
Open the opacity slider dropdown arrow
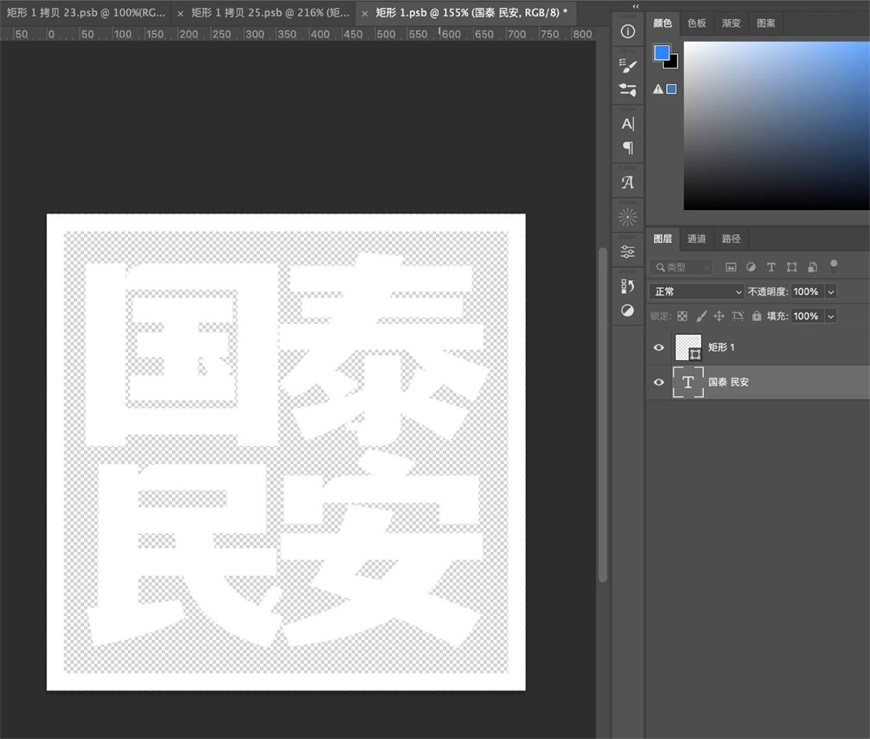pos(831,292)
